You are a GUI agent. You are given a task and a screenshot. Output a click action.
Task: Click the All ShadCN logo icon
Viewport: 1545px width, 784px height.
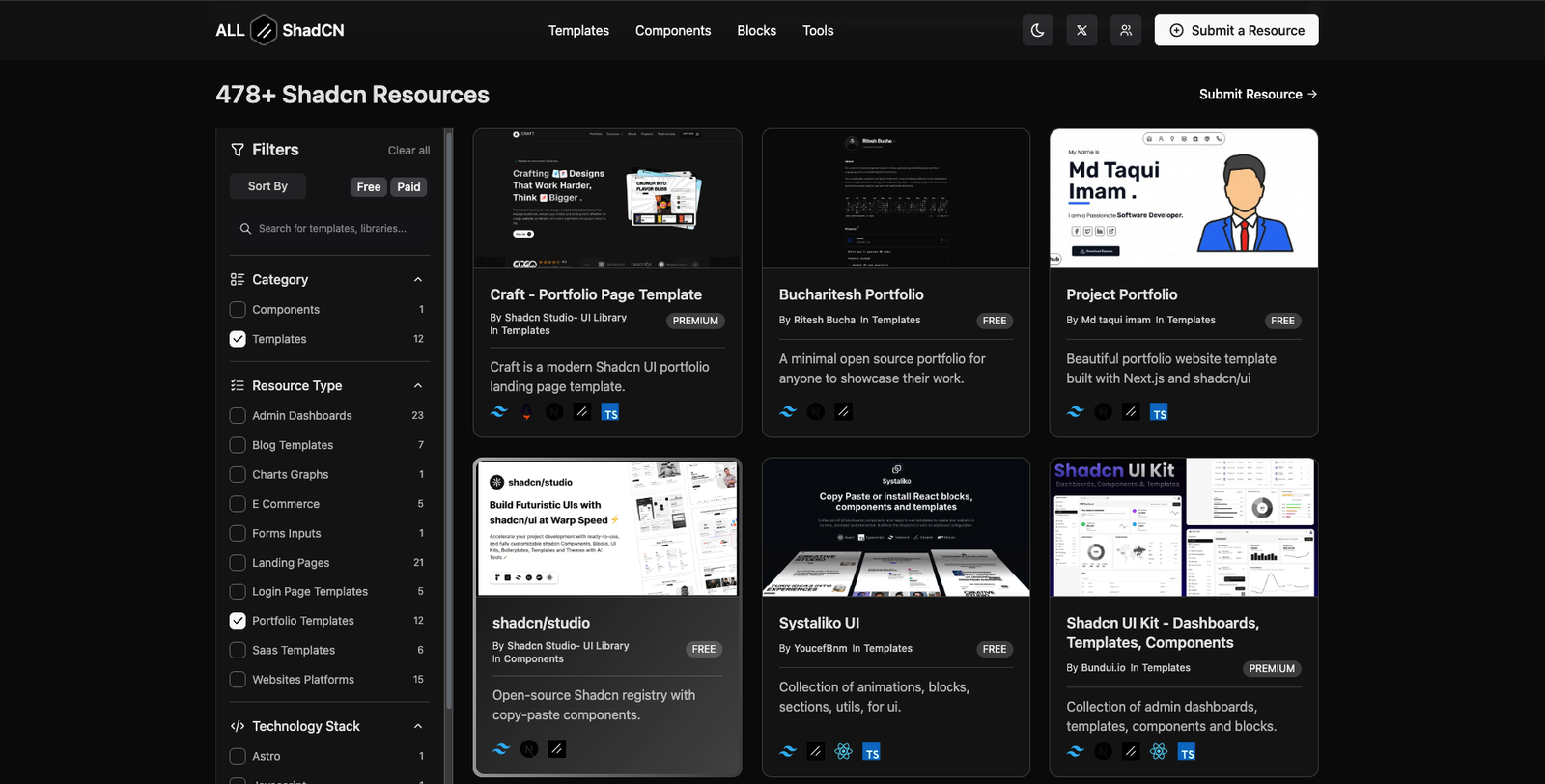tap(264, 30)
